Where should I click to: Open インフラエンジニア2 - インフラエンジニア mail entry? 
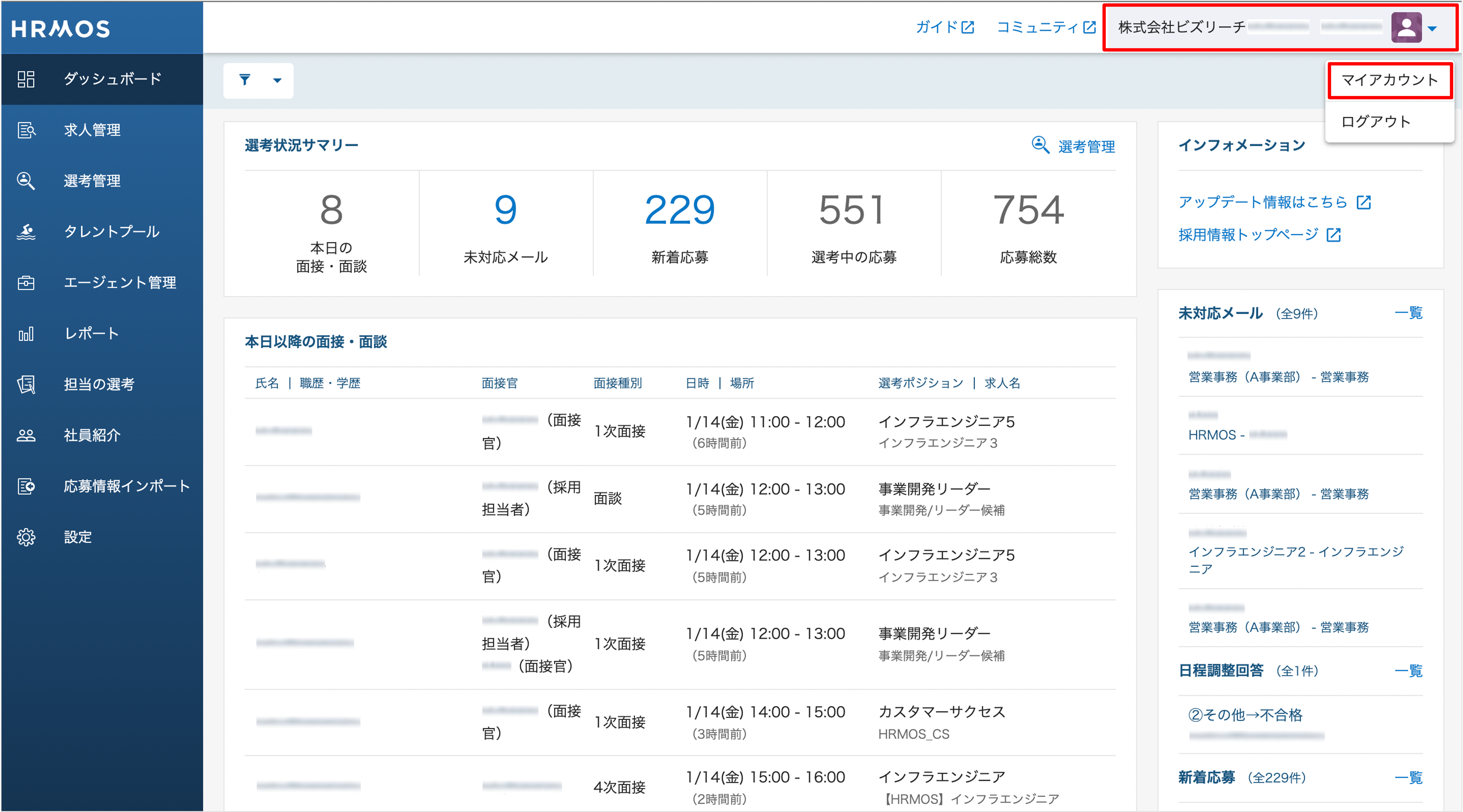click(x=1300, y=551)
